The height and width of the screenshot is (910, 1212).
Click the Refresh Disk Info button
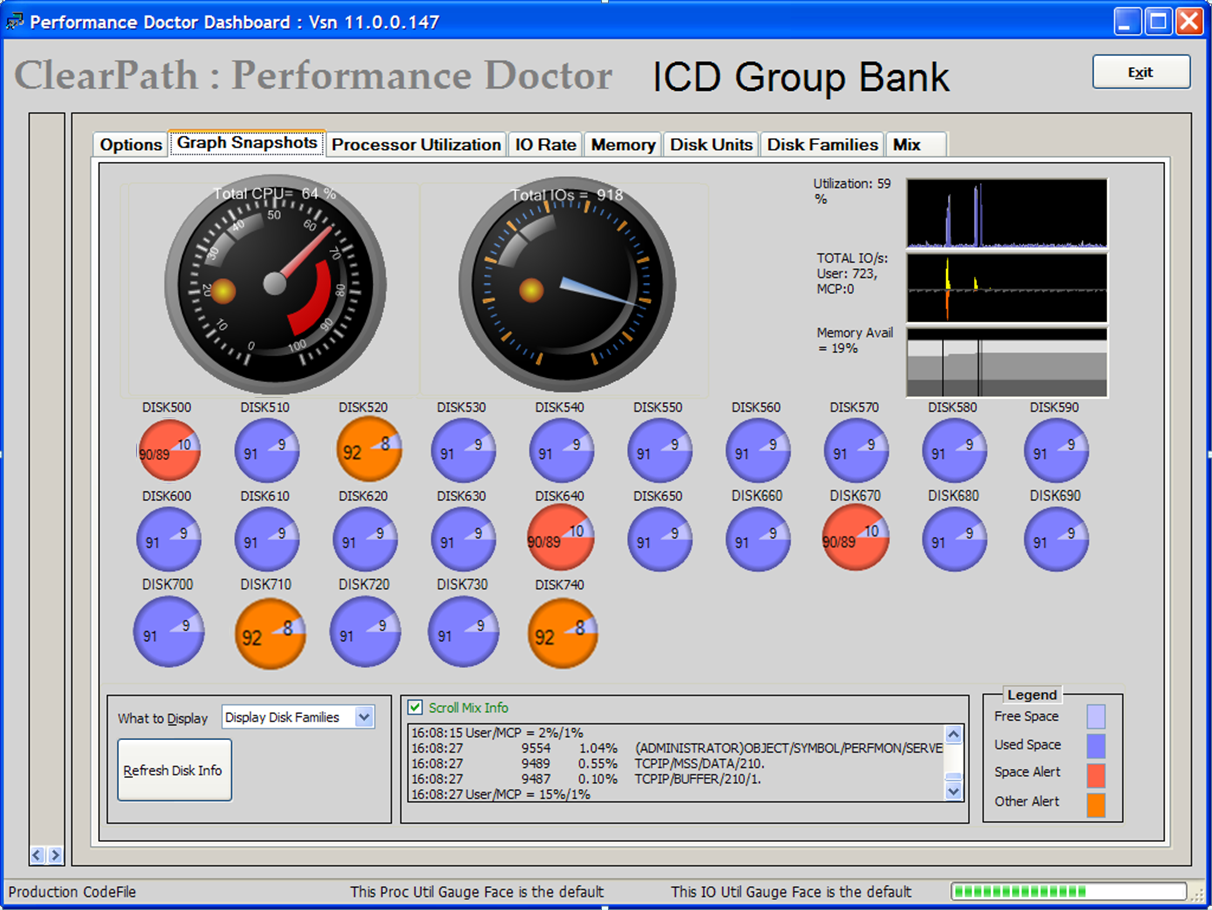pos(174,770)
